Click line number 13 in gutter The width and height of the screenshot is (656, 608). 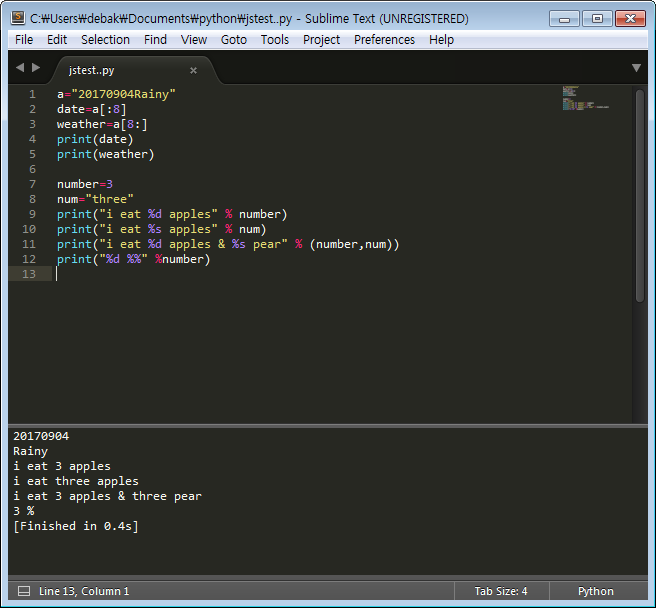pyautogui.click(x=29, y=274)
